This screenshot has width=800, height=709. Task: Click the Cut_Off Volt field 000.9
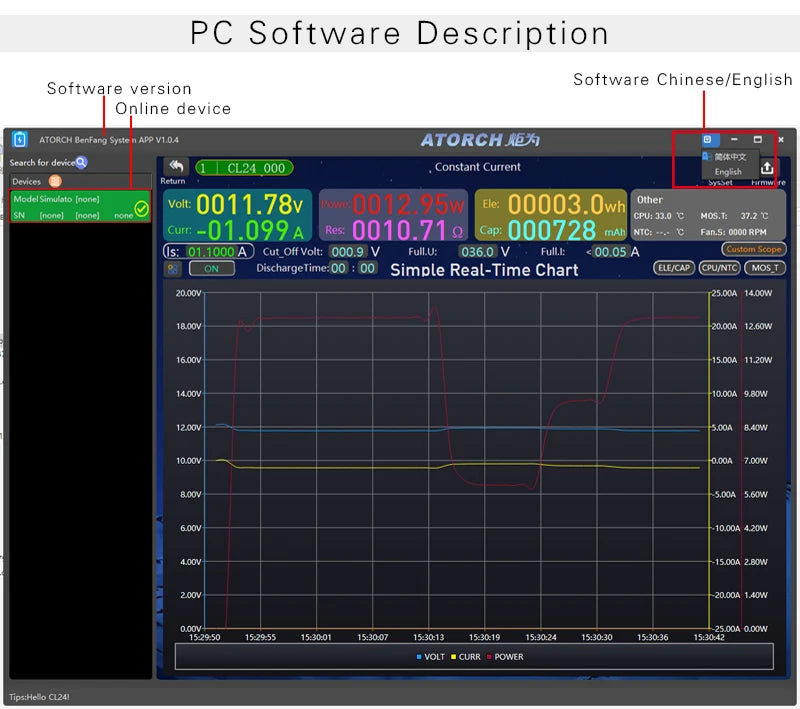[347, 251]
